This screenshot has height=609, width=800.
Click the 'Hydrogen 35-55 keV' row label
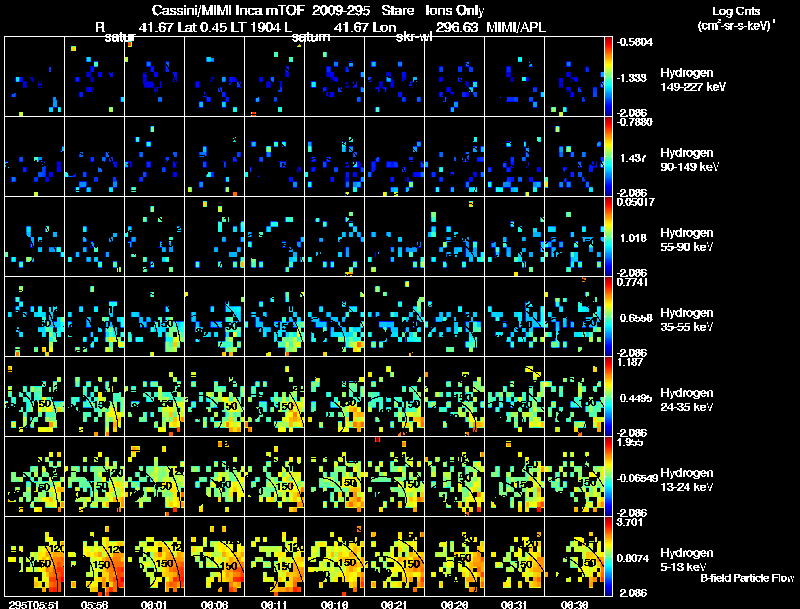[x=686, y=320]
